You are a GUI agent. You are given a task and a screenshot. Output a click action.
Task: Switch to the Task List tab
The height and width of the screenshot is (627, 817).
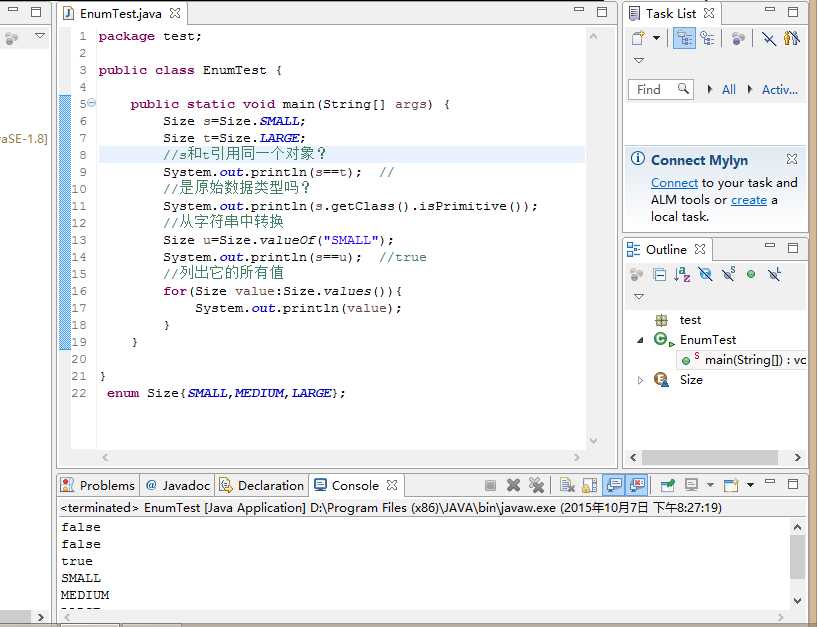[671, 14]
